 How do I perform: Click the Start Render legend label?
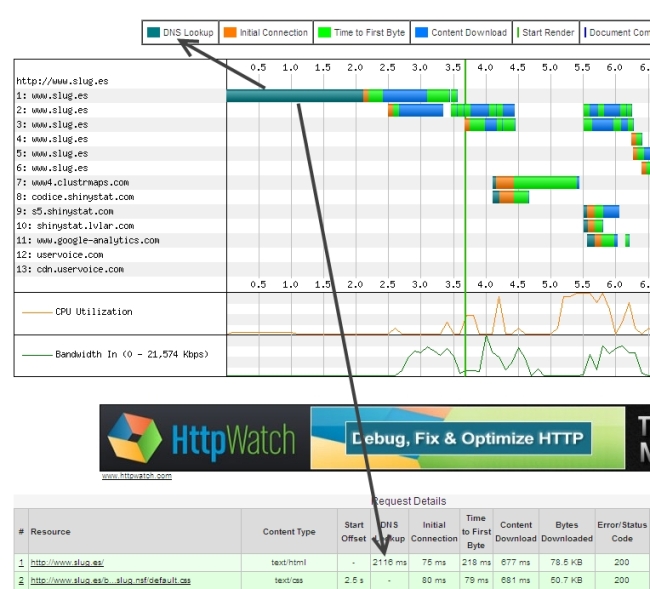pyautogui.click(x=548, y=32)
